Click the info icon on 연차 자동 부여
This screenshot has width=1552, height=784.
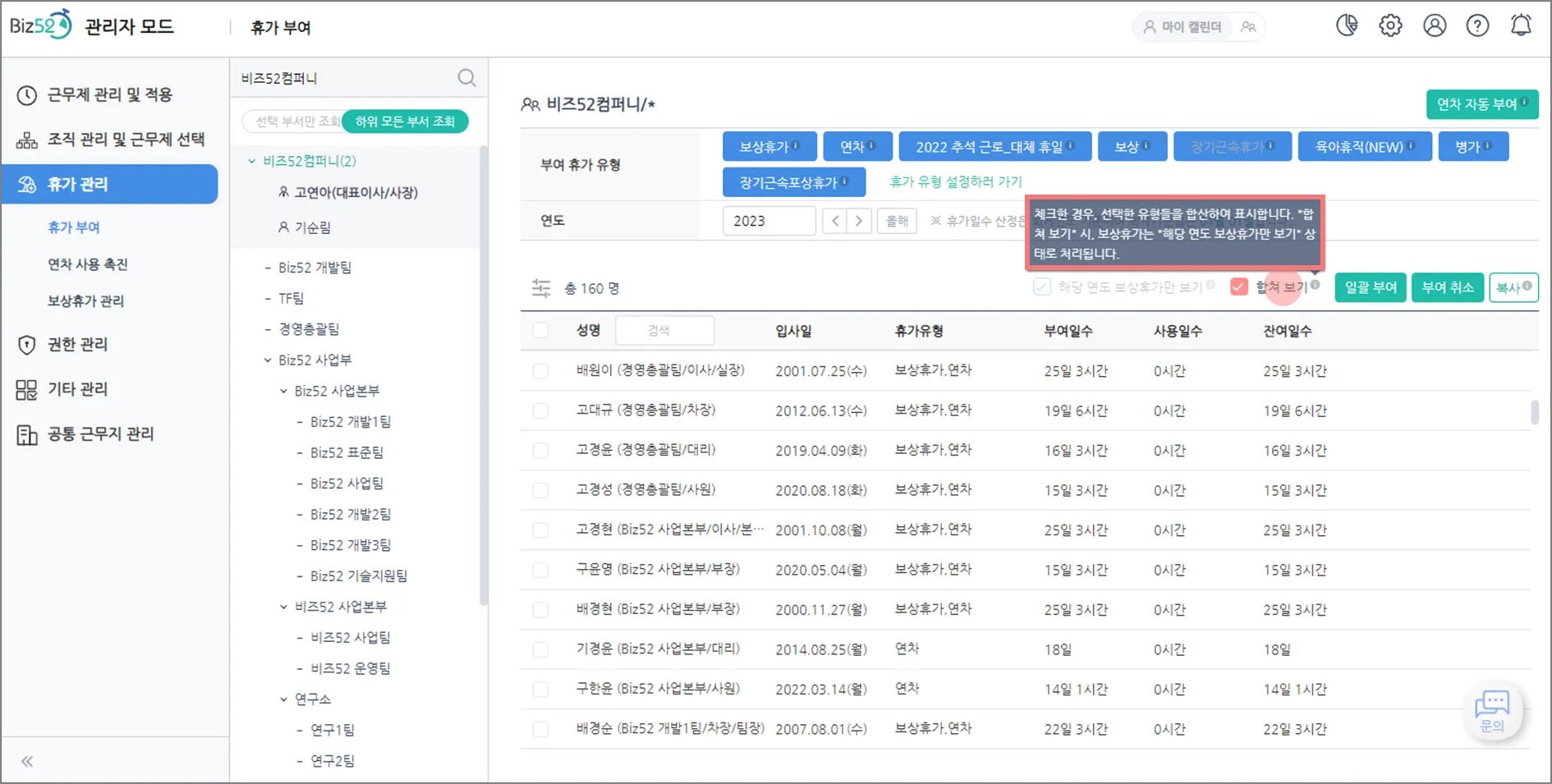point(1524,102)
